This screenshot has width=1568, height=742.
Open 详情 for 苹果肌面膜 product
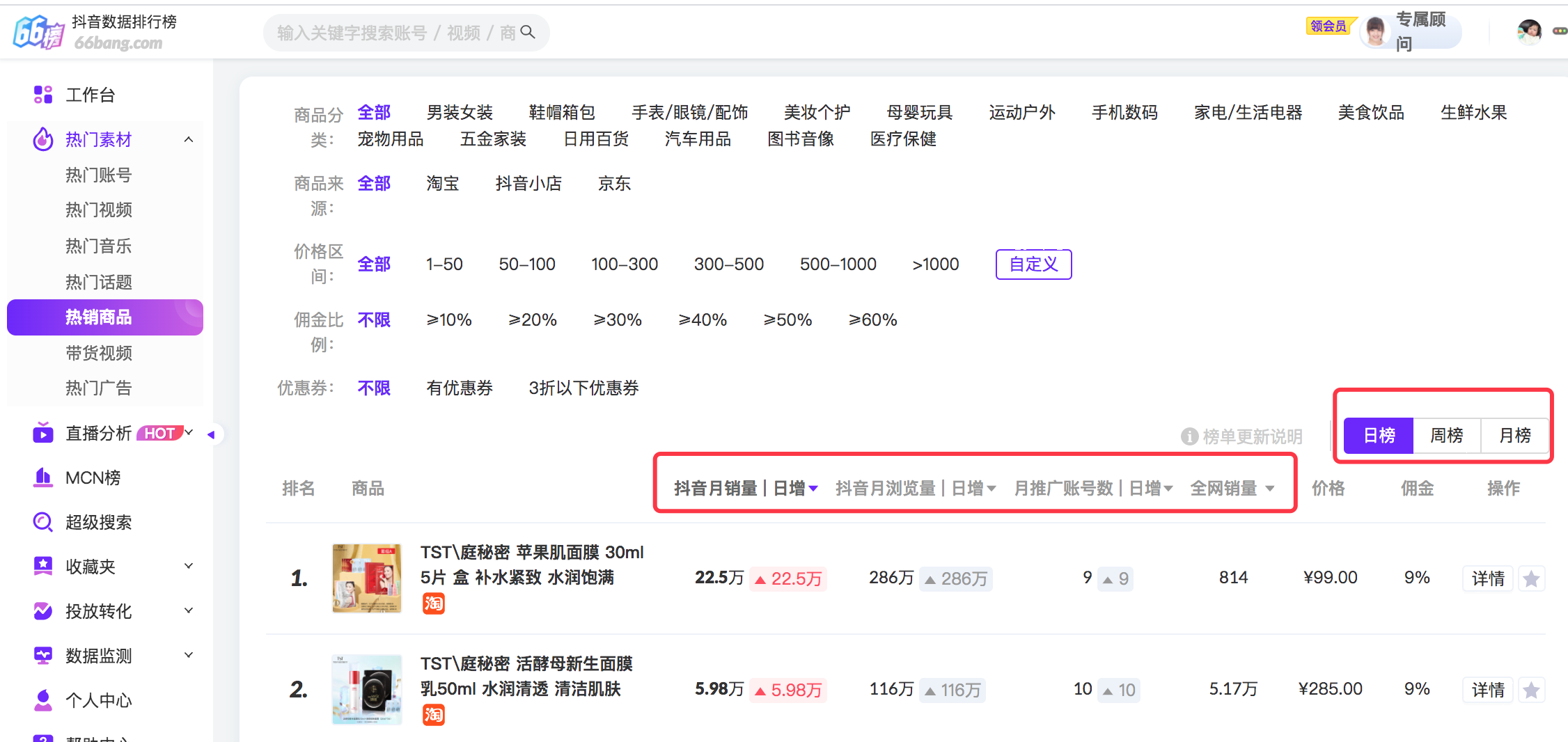click(1488, 578)
